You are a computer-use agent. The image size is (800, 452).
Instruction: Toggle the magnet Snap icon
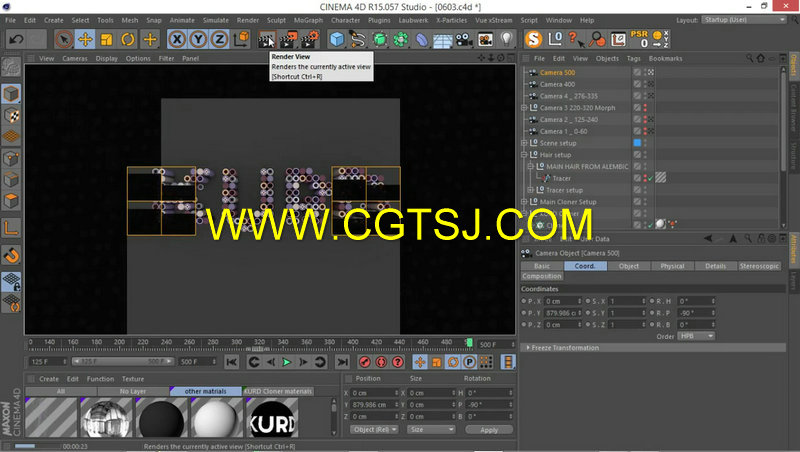(x=11, y=255)
